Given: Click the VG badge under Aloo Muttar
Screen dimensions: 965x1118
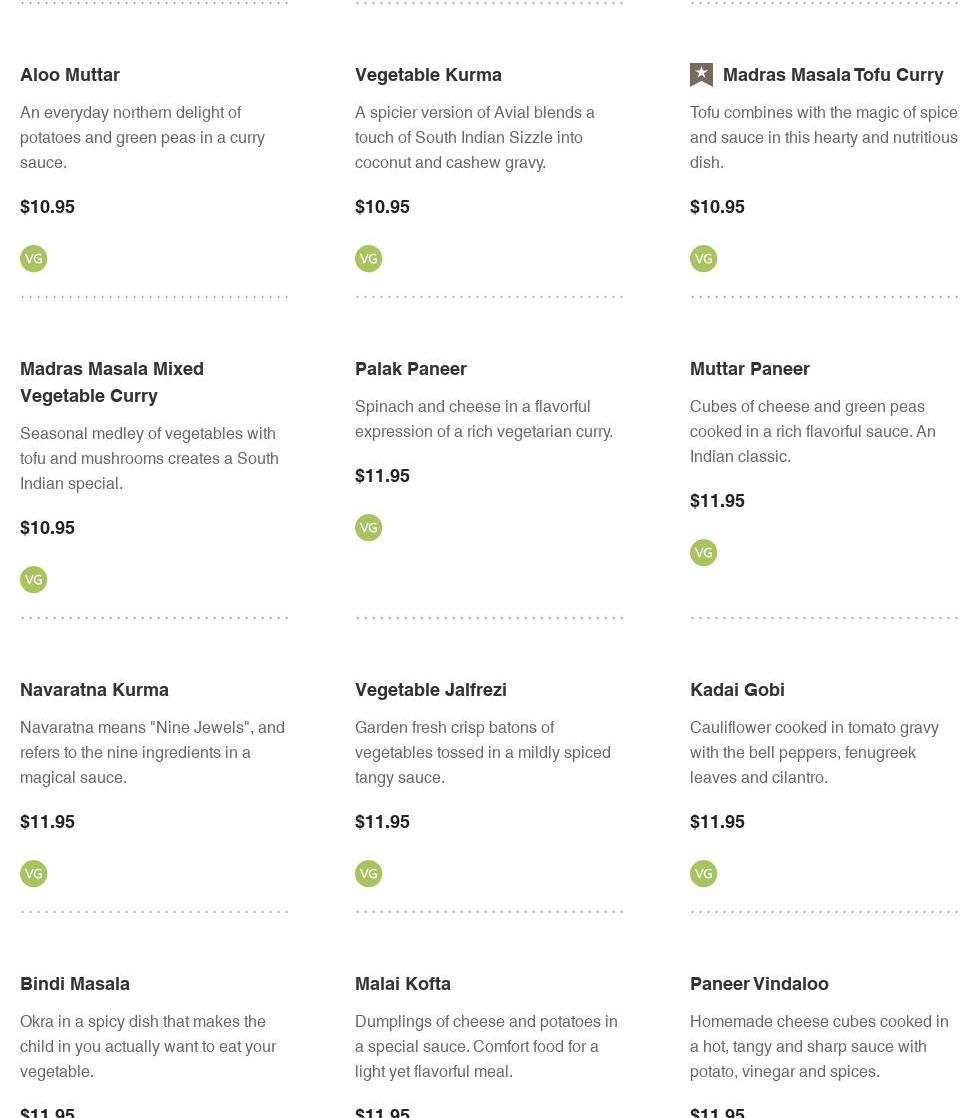Looking at the screenshot, I should [34, 259].
